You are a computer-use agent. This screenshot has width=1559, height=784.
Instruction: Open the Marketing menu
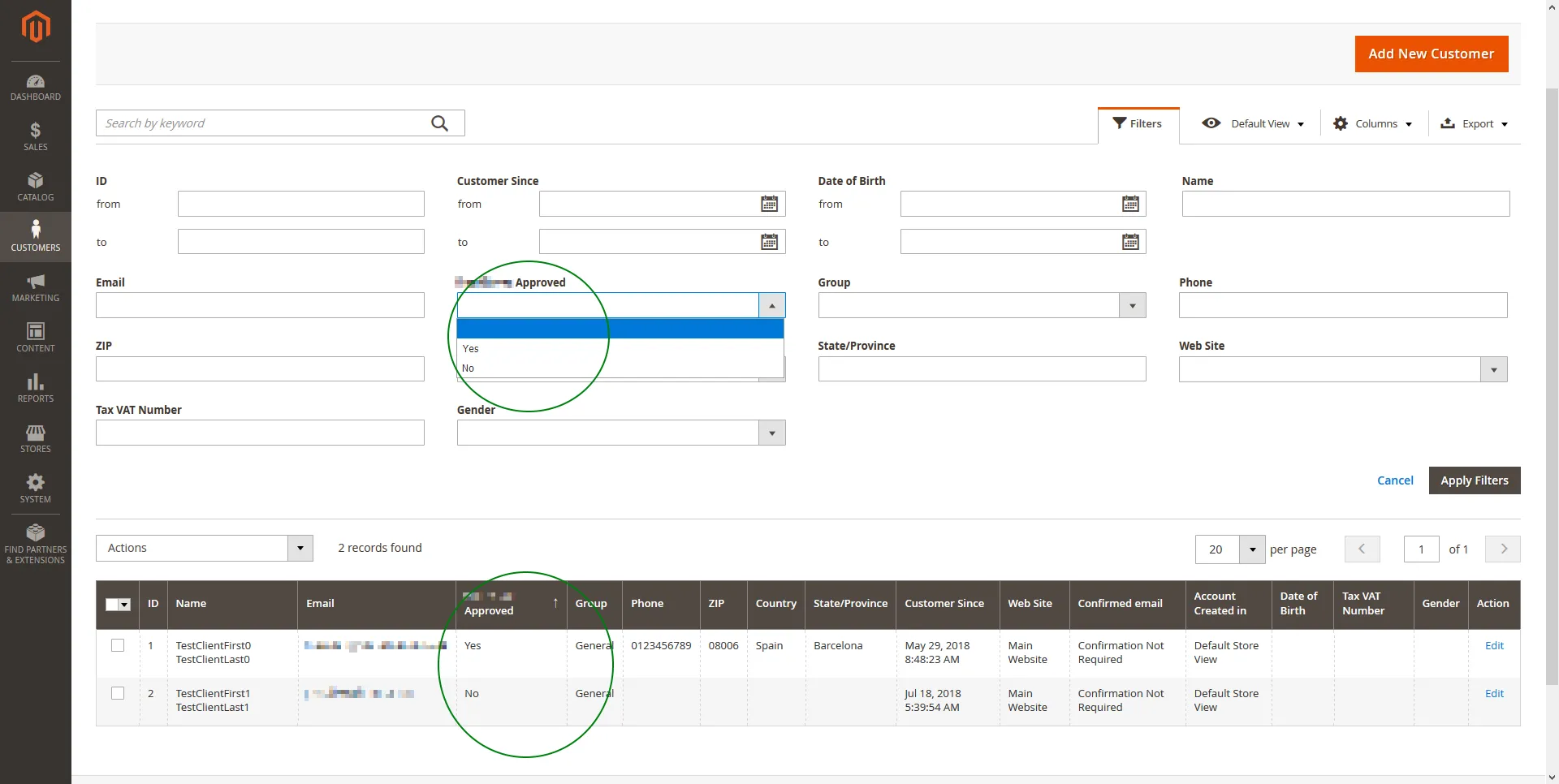36,287
